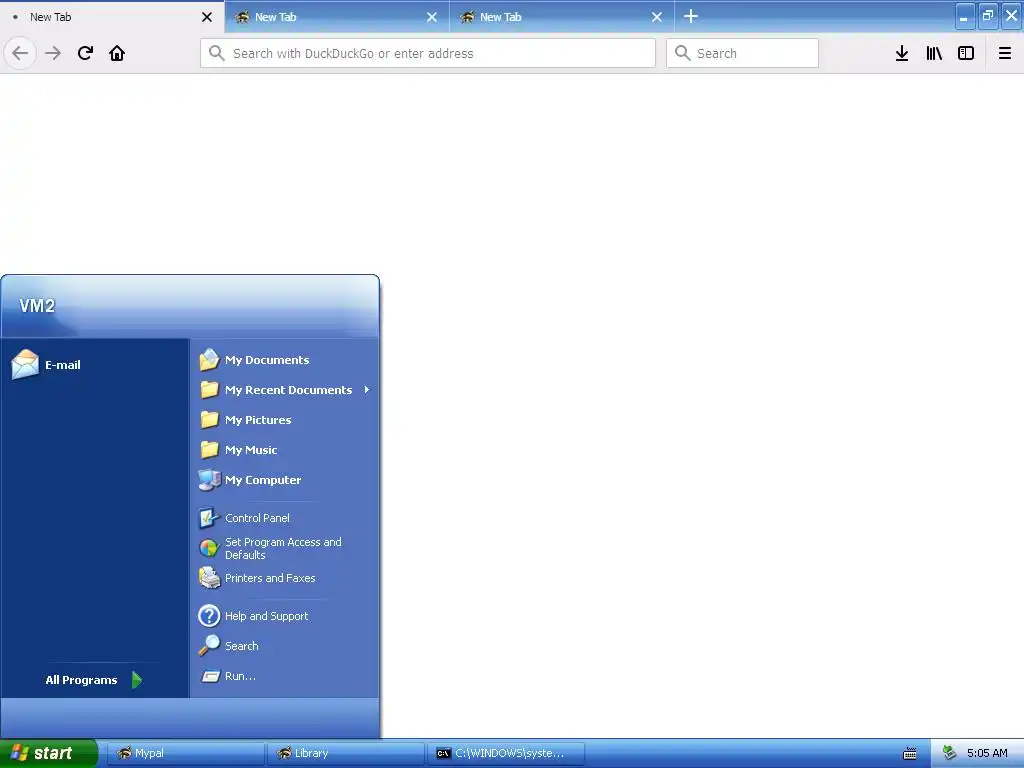Show sidebars via the sidebar icon

pos(966,53)
